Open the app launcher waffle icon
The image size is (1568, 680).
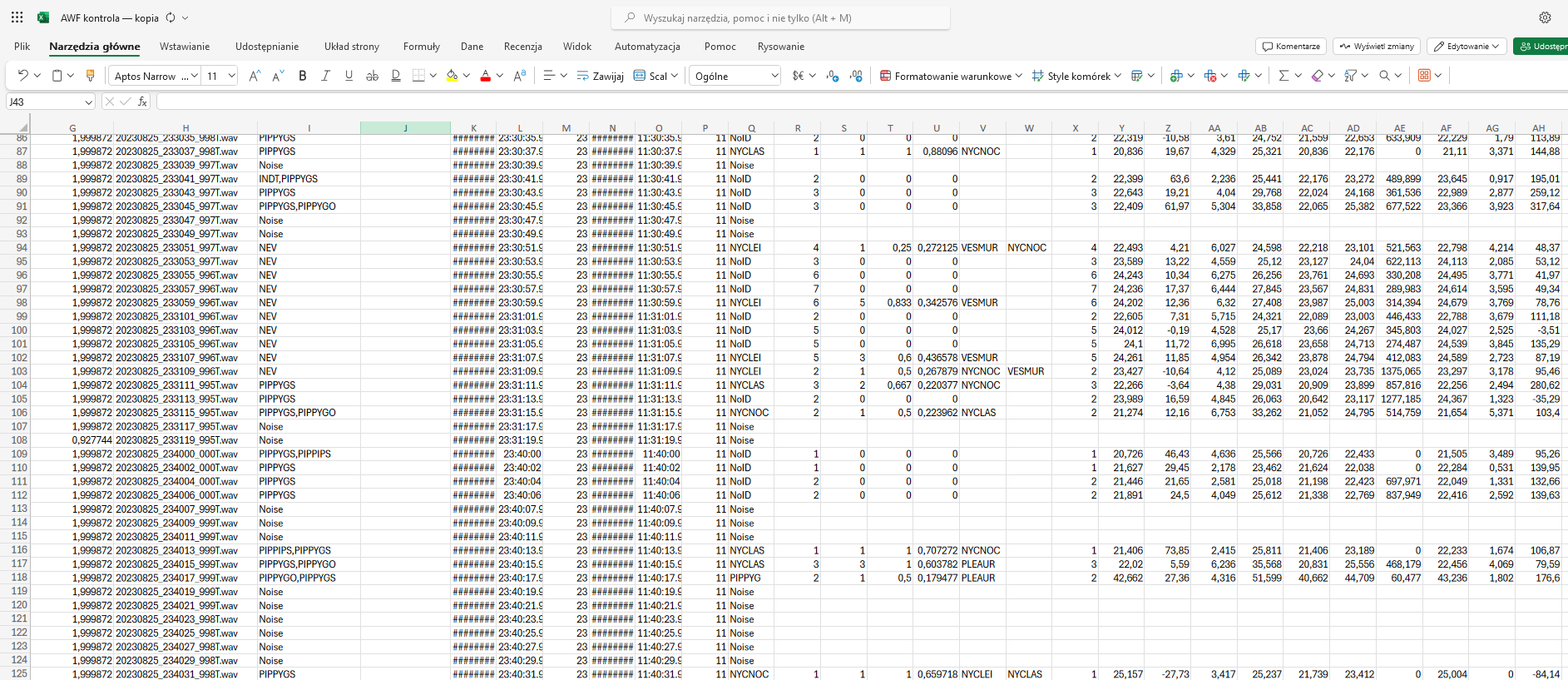pos(17,17)
